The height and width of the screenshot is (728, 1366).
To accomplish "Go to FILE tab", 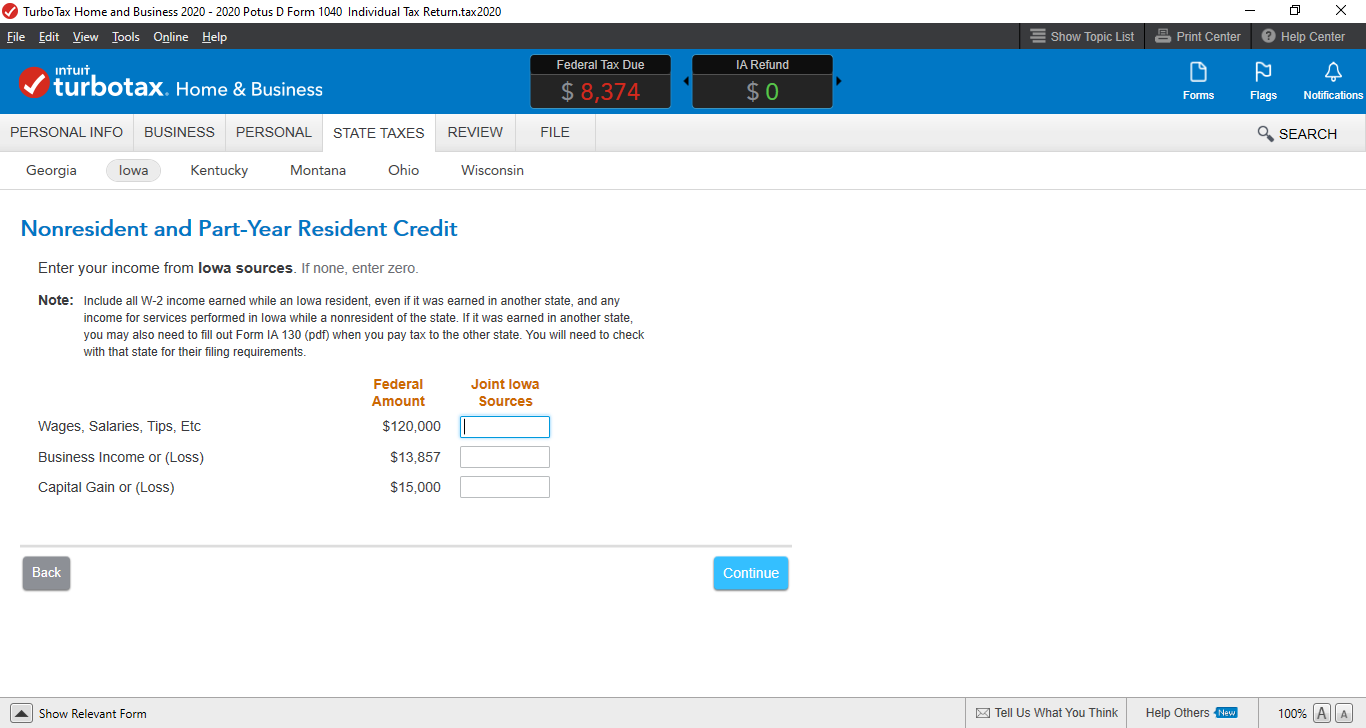I will [x=555, y=132].
